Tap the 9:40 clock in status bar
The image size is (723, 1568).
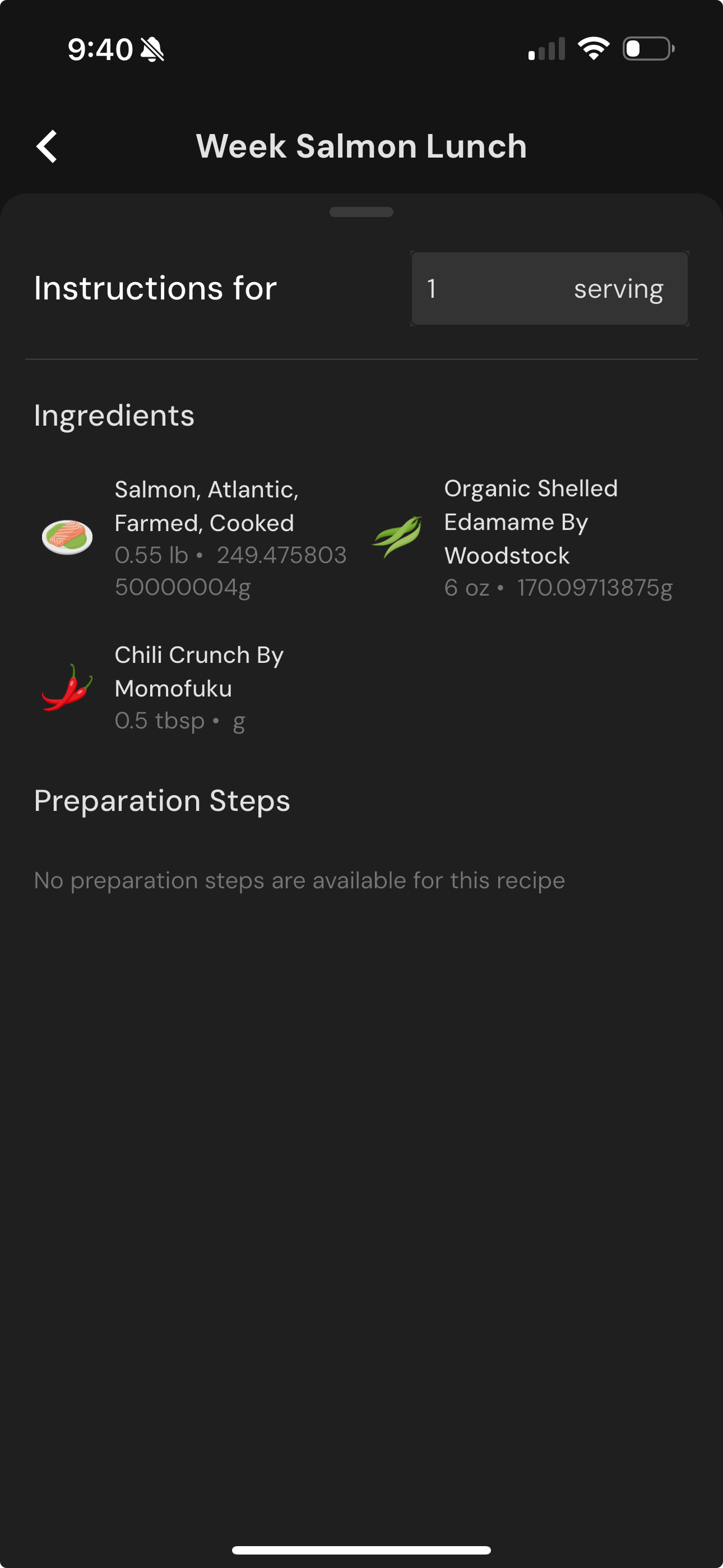[100, 49]
